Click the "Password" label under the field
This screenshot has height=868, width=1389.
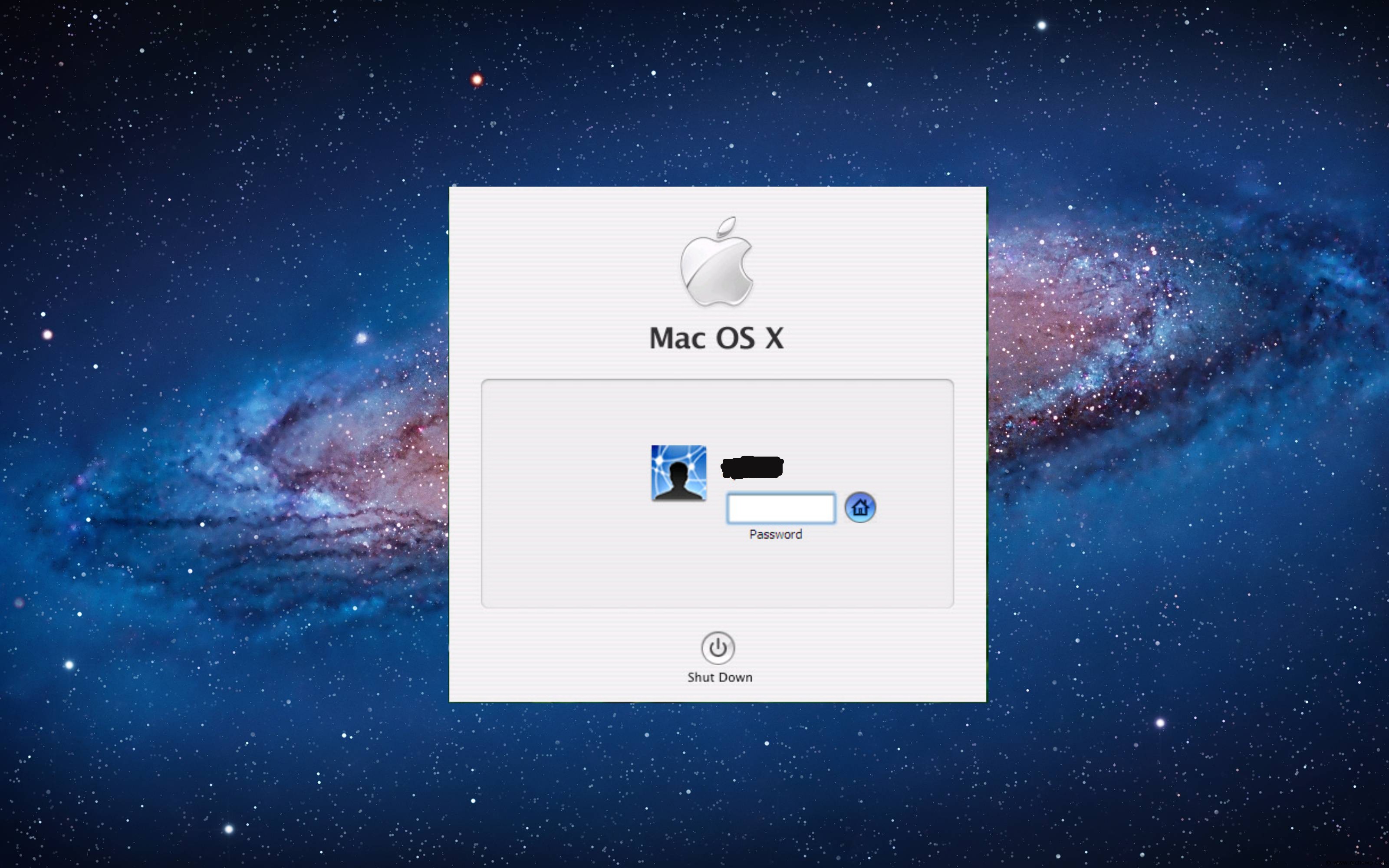tap(775, 534)
